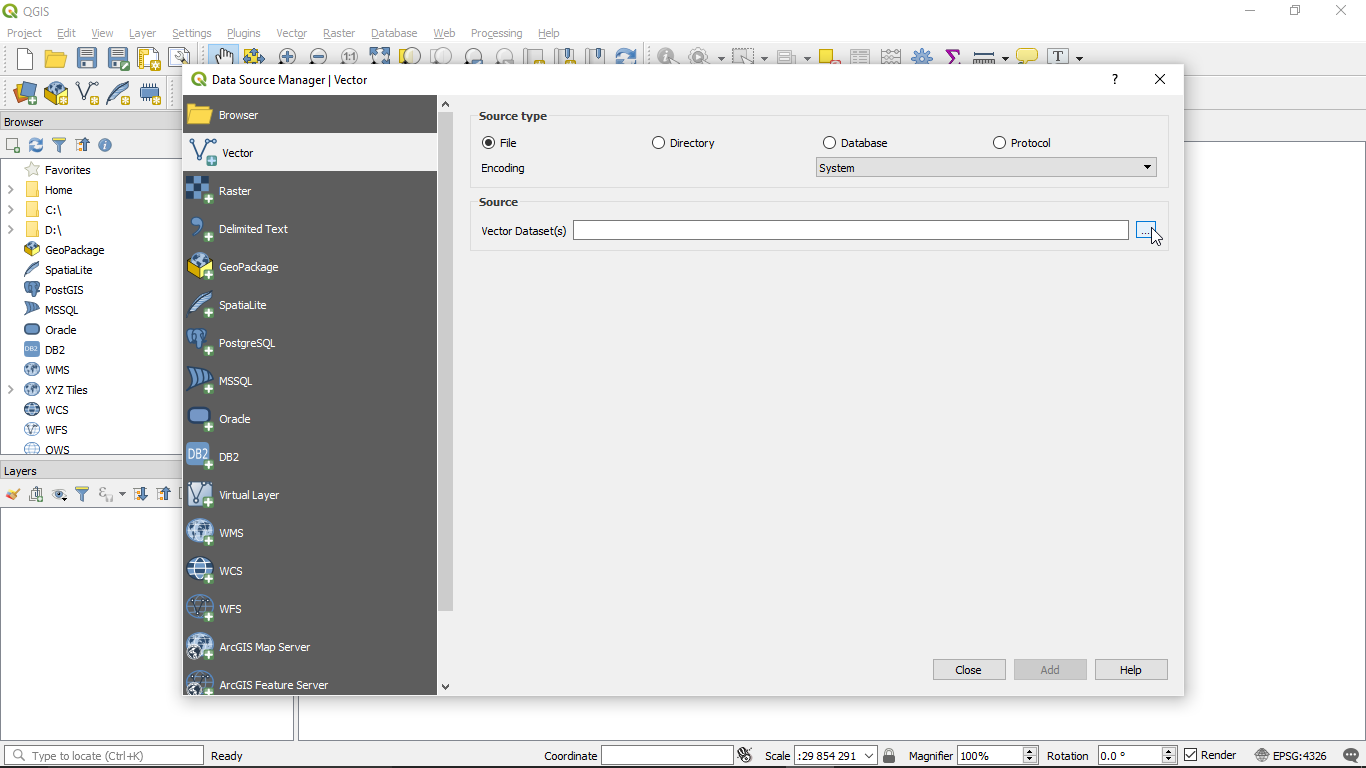This screenshot has height=768, width=1366.
Task: Open the Encoding System dropdown
Action: click(986, 168)
